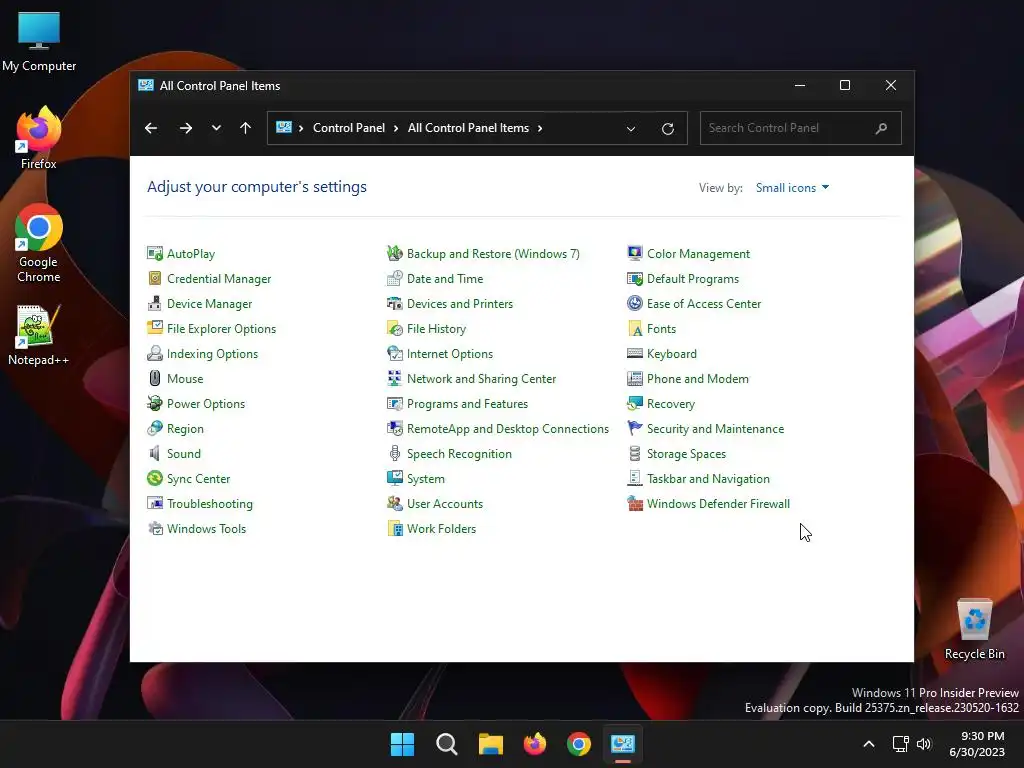The image size is (1024, 768).
Task: Open the Mouse icon
Action: [x=155, y=379]
